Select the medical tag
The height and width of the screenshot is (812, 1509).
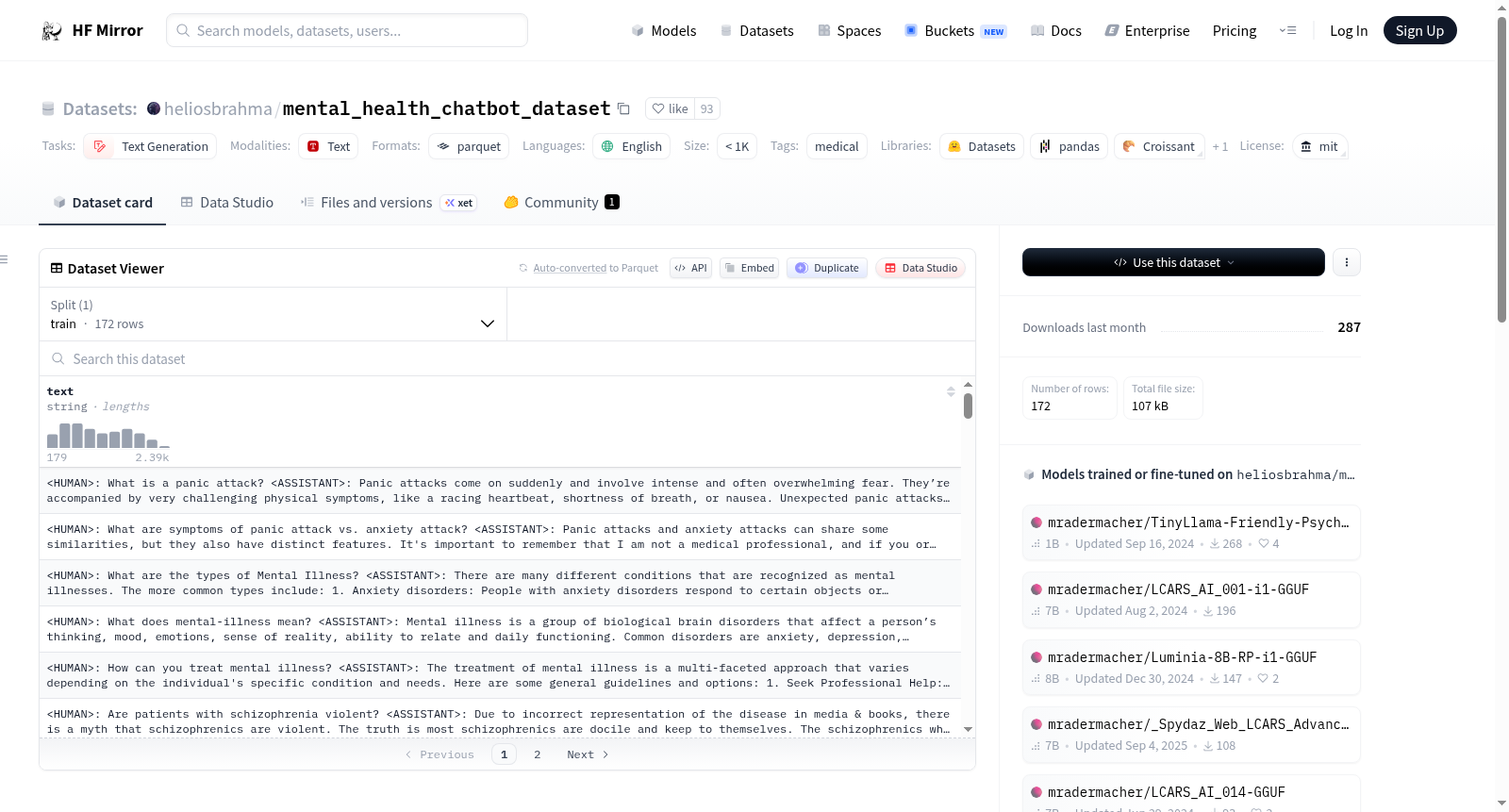point(837,146)
